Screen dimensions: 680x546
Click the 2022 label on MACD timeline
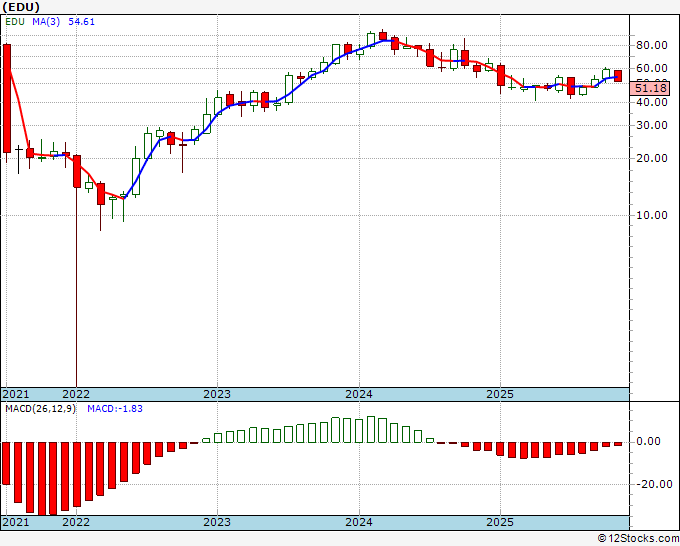pyautogui.click(x=76, y=522)
